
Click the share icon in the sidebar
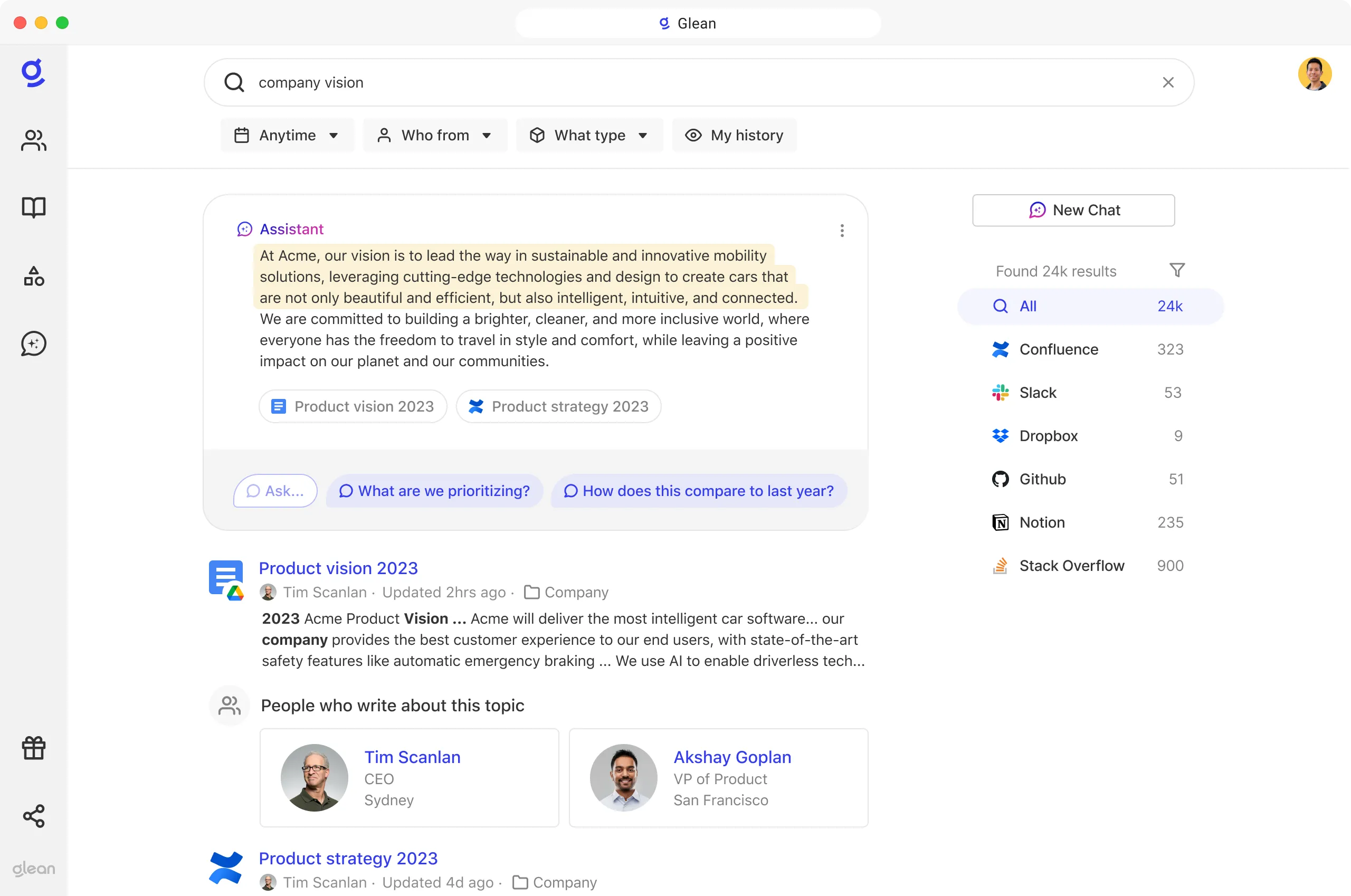33,816
